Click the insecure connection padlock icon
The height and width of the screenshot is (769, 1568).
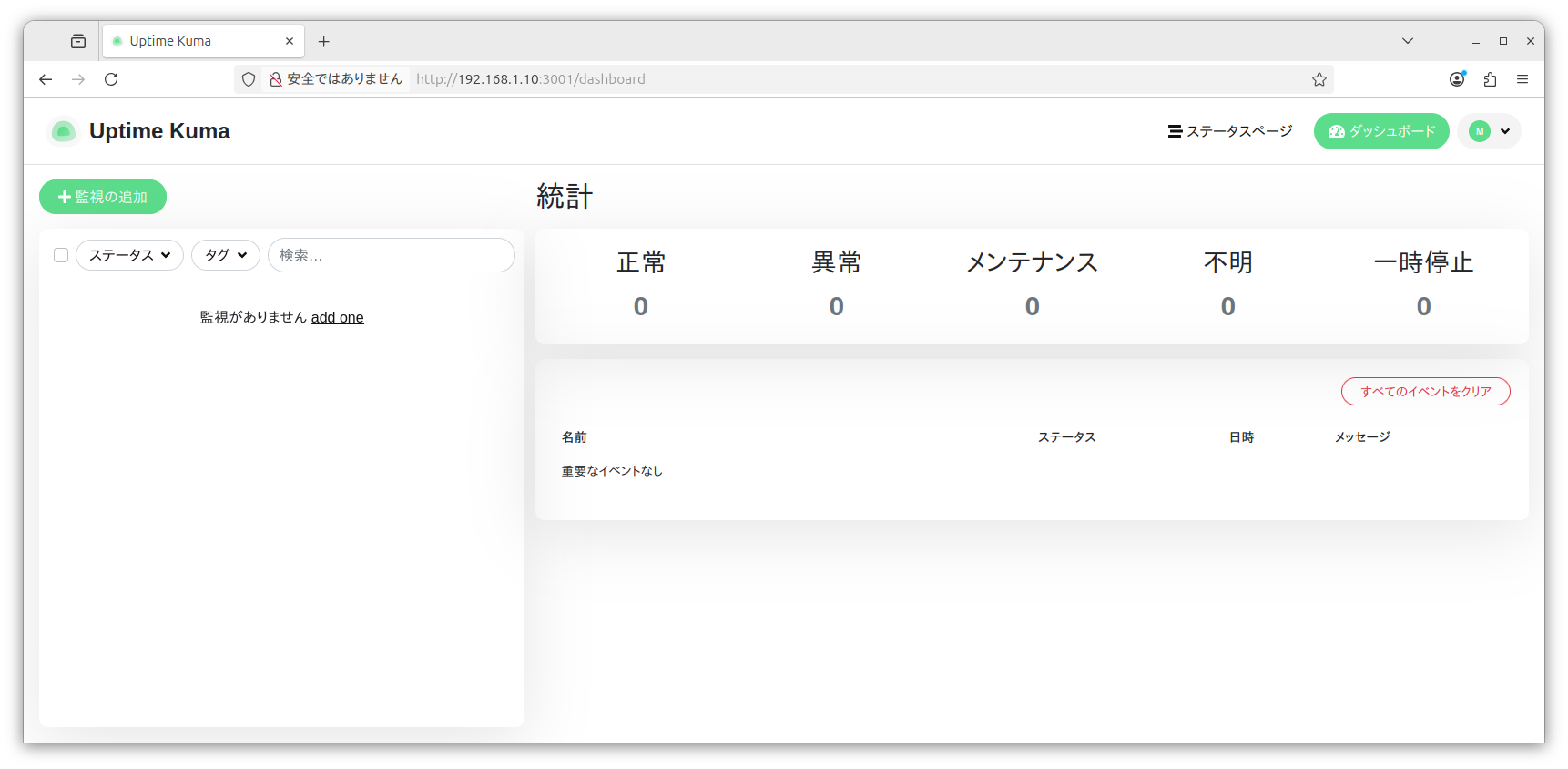tap(275, 79)
